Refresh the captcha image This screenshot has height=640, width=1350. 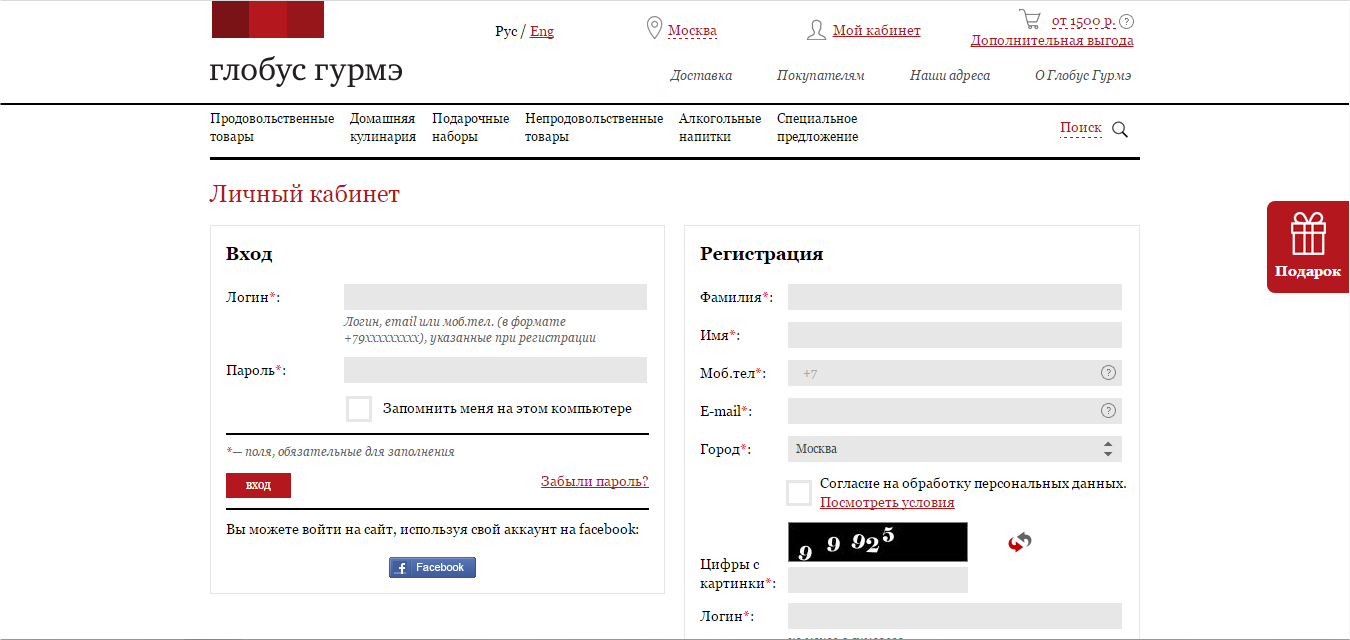[1020, 542]
